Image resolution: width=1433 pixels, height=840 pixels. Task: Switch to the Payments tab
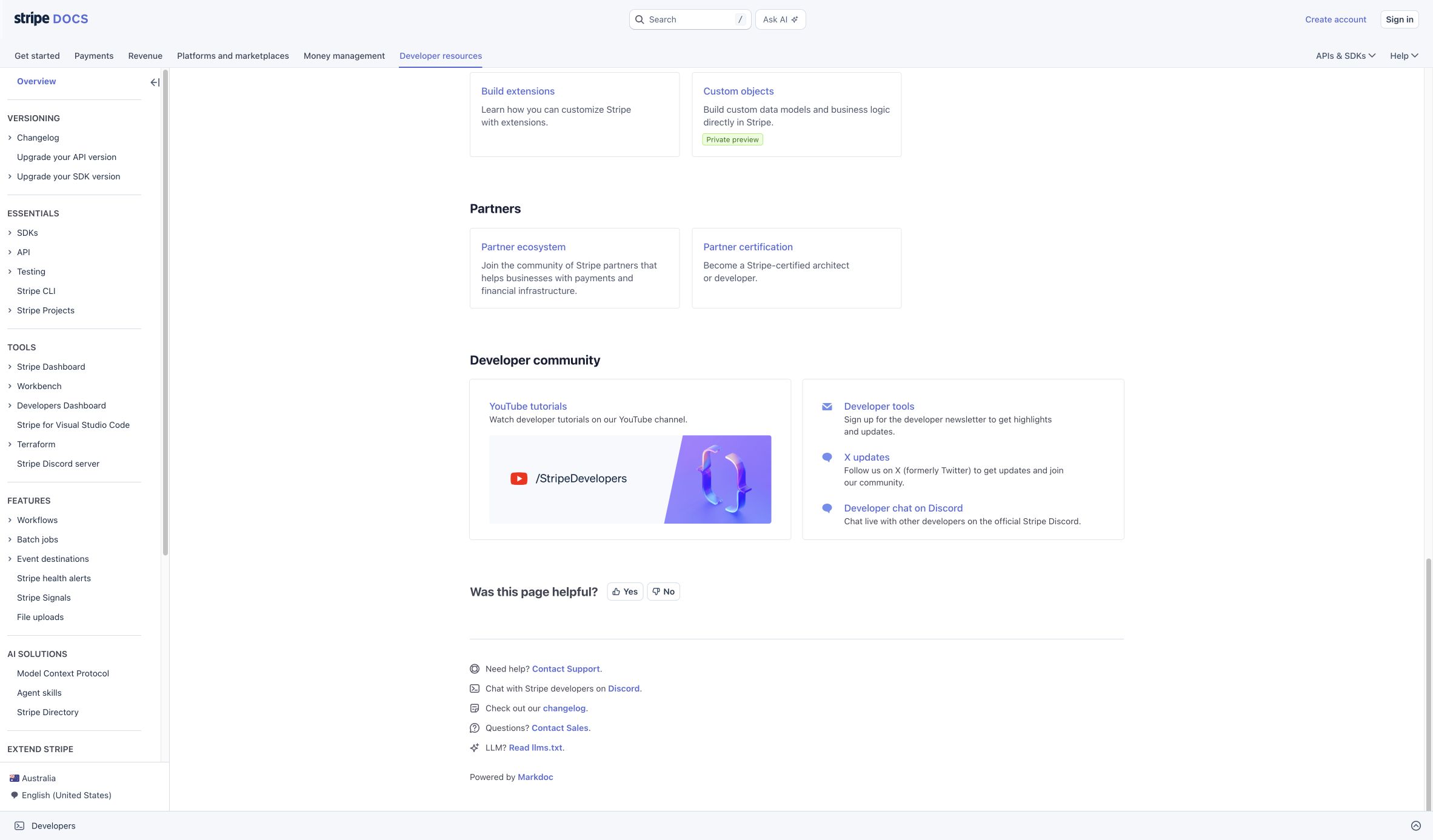pos(94,56)
